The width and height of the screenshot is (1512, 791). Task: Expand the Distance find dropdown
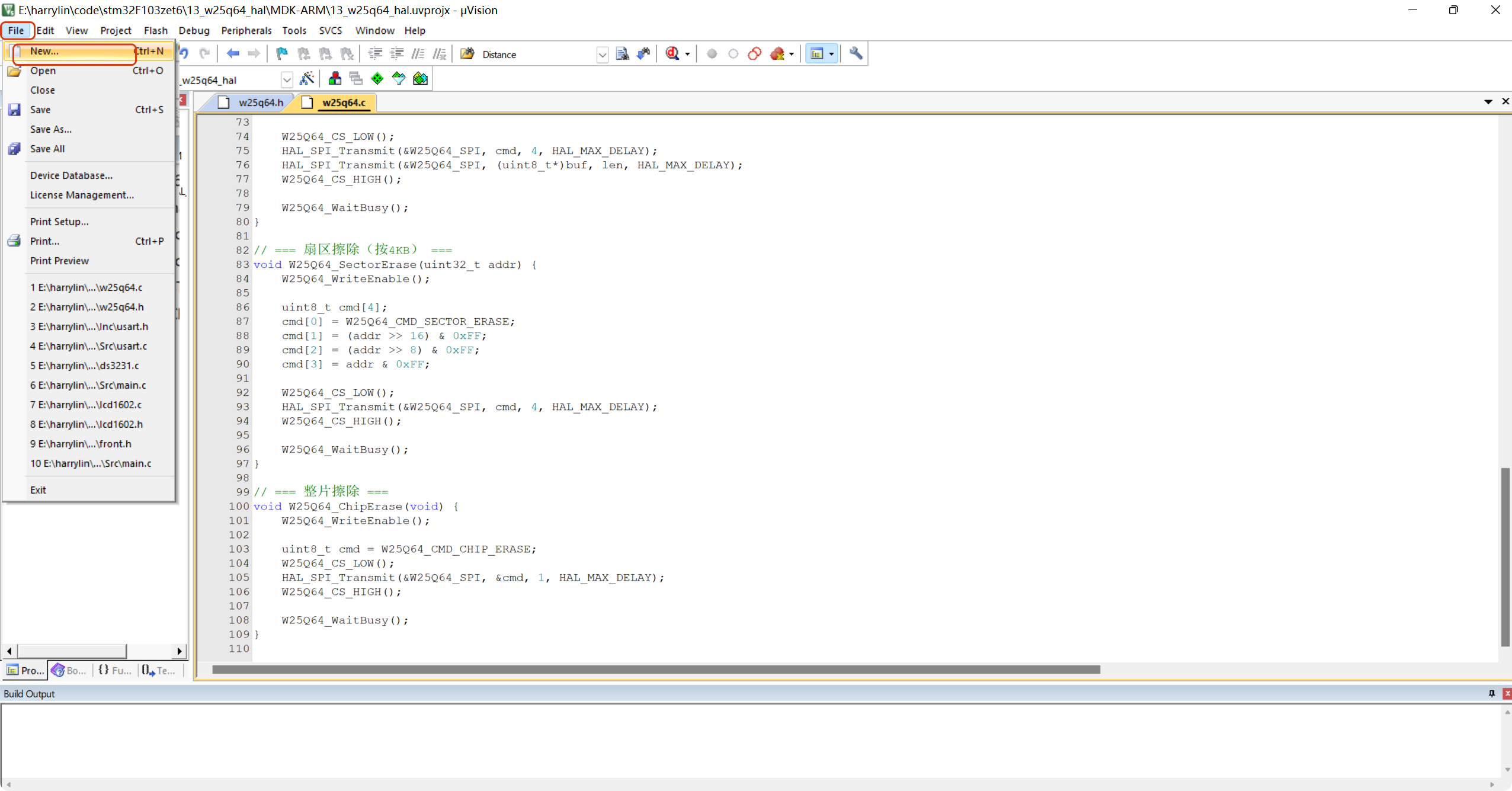[602, 55]
